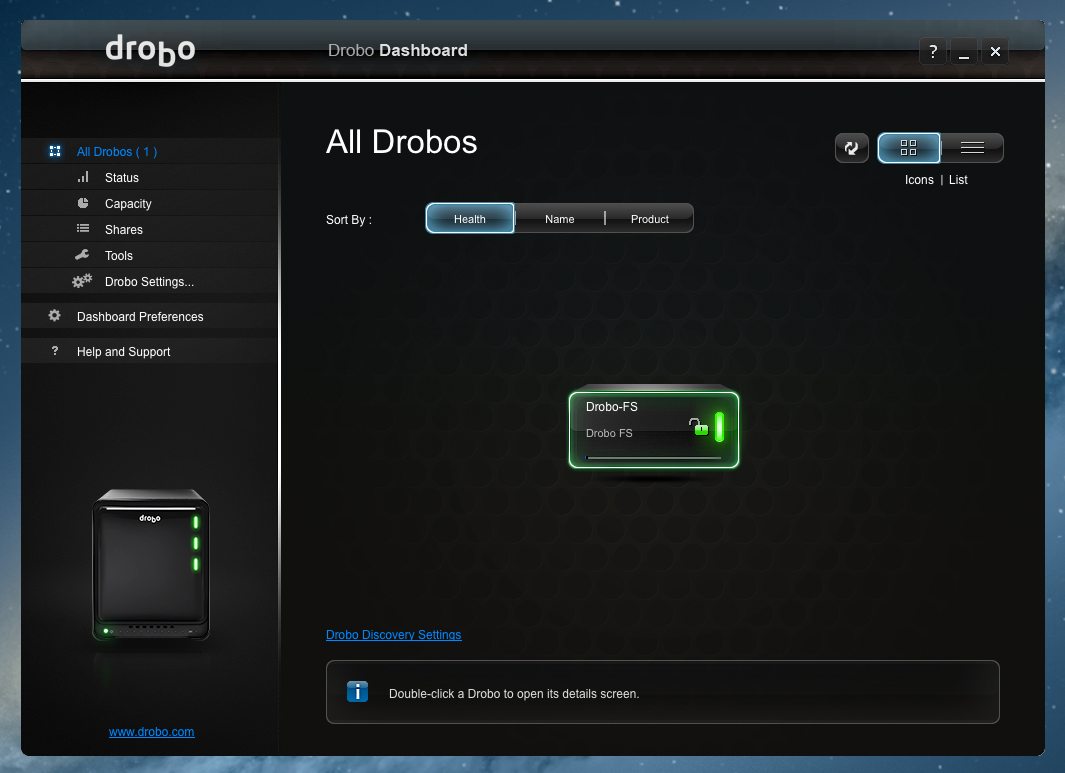This screenshot has width=1065, height=773.
Task: Click the List view label
Action: point(958,180)
